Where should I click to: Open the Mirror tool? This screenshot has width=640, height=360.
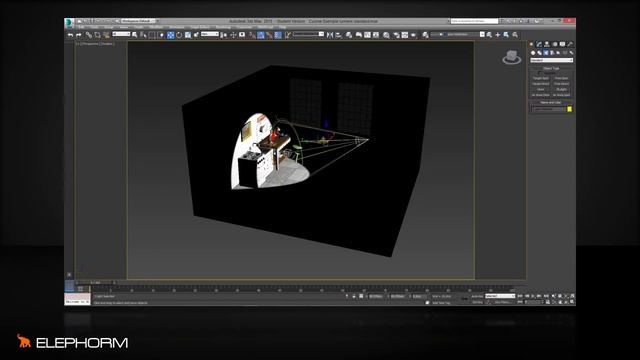[330, 35]
